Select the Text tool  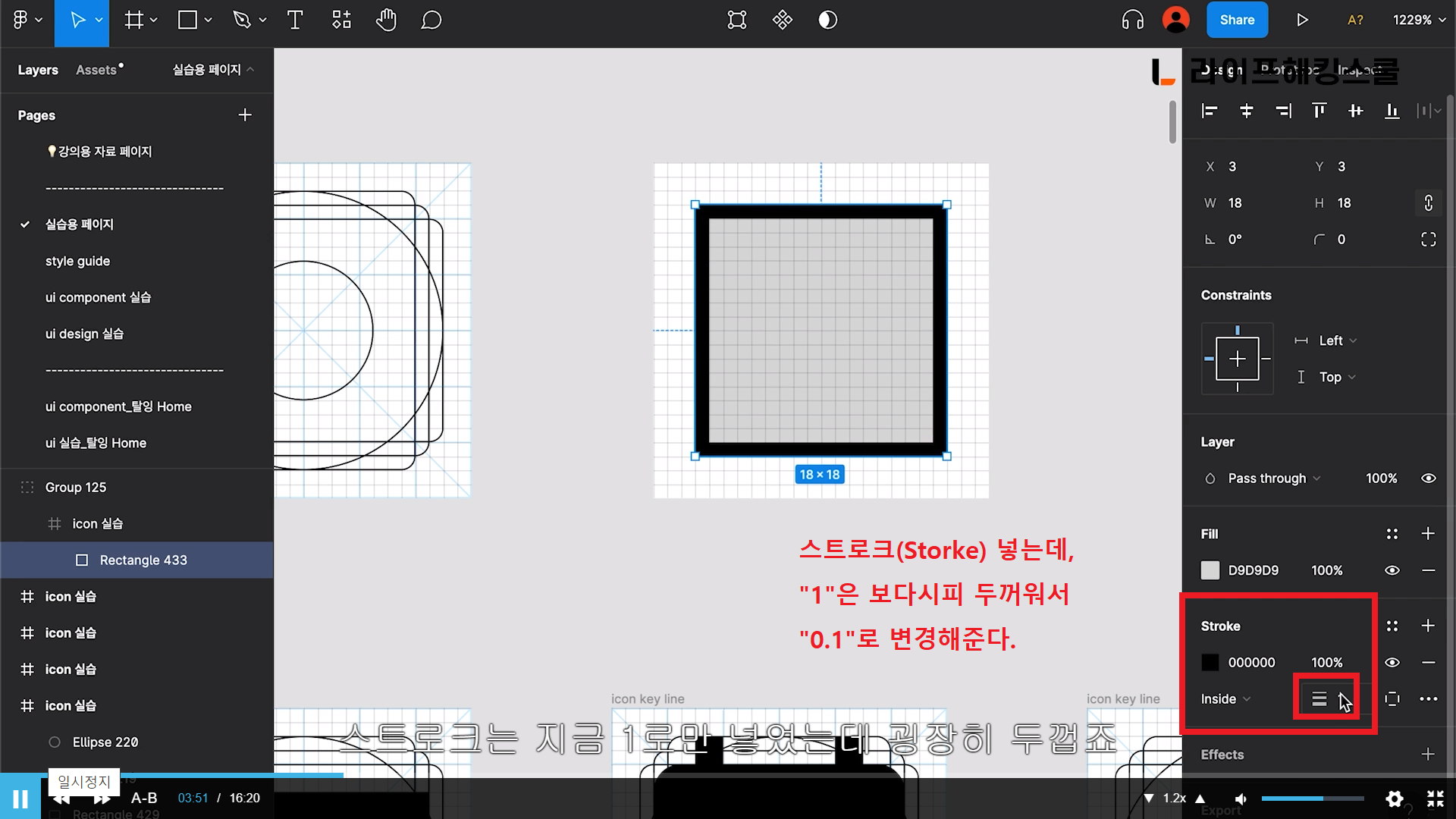[295, 20]
